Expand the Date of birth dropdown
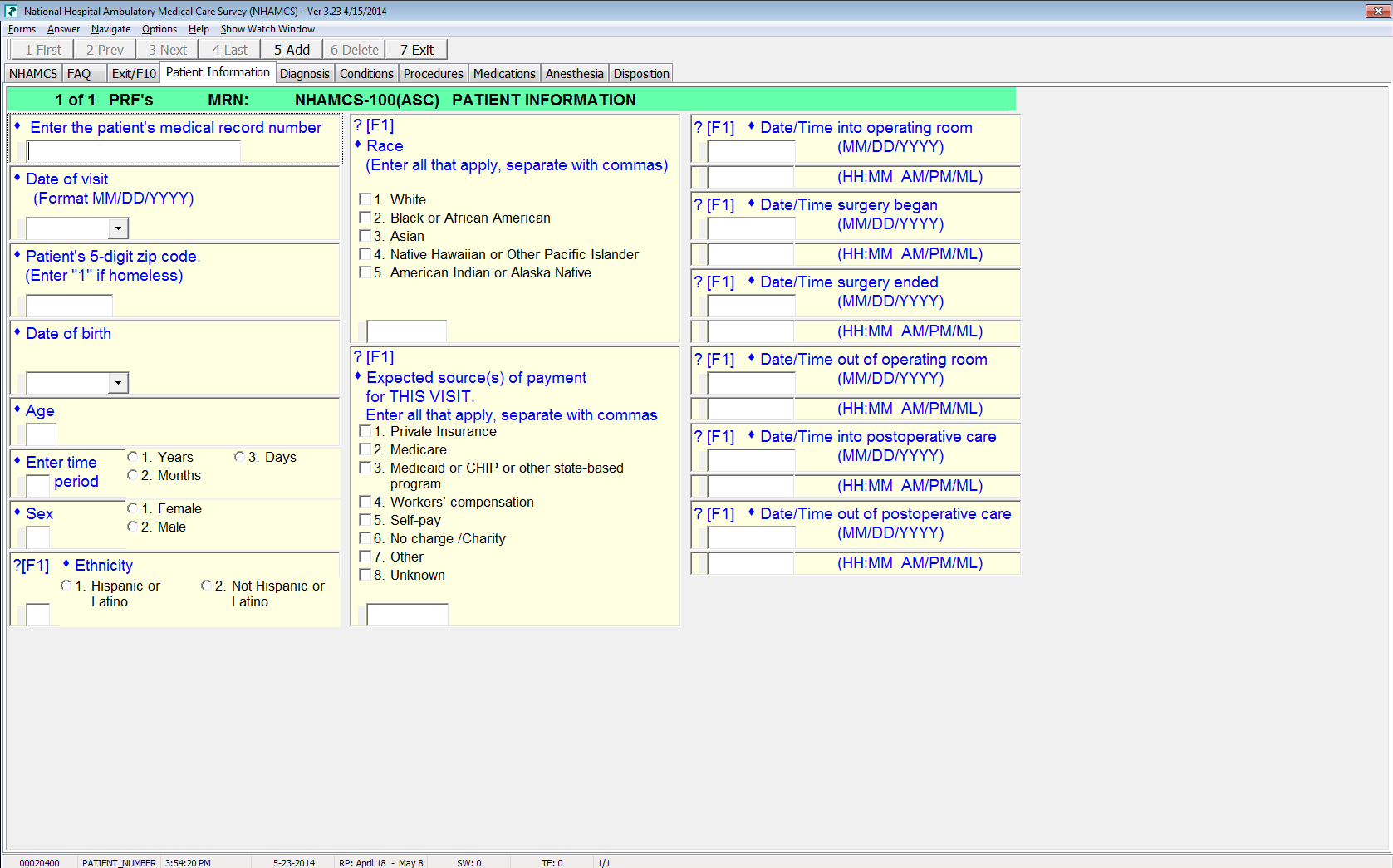The height and width of the screenshot is (868, 1393). click(119, 383)
